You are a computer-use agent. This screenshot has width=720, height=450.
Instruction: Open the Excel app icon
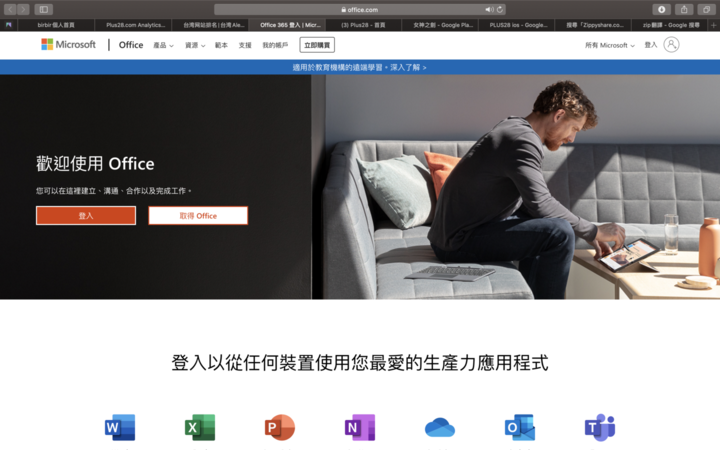tap(200, 428)
